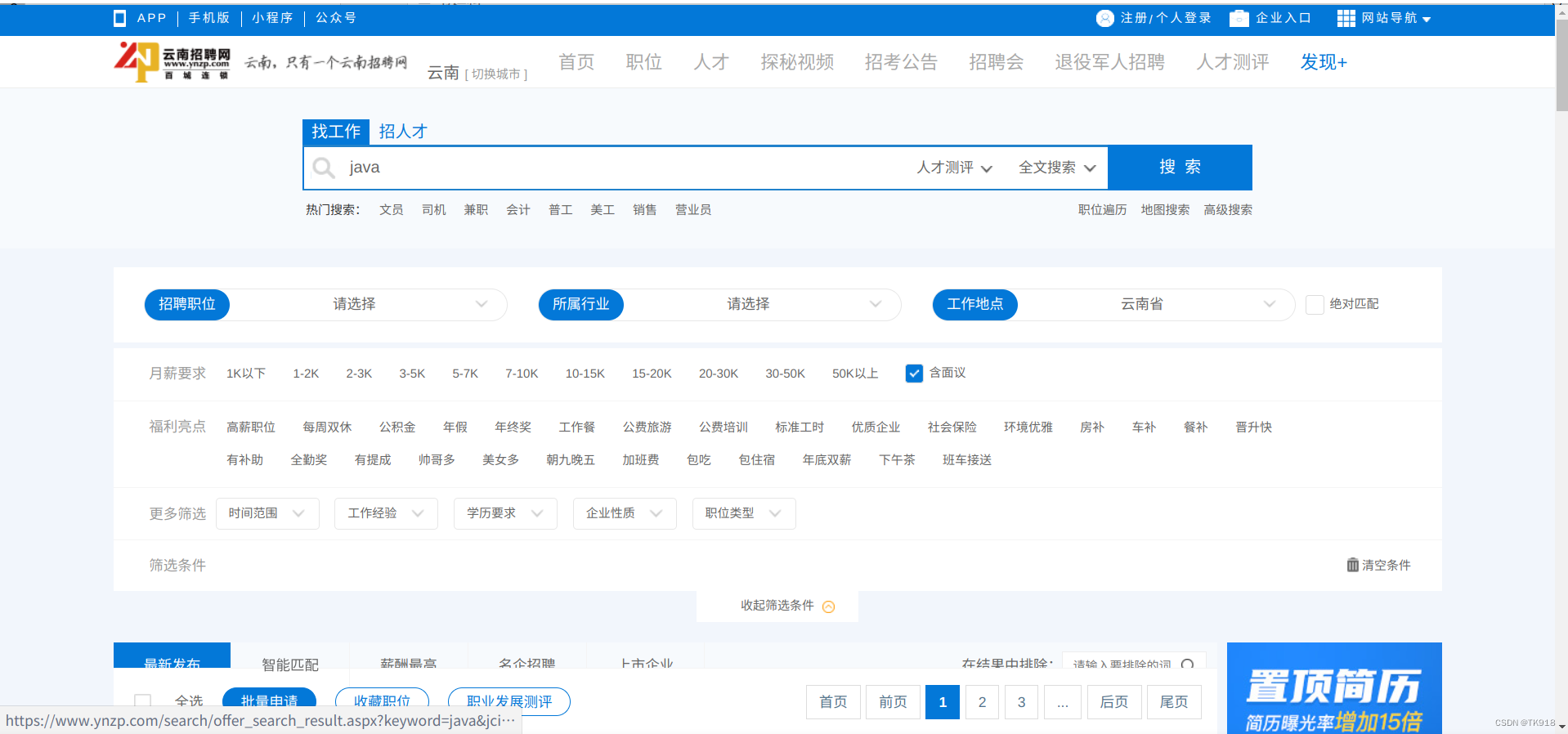Open the 首页 navigation item
The width and height of the screenshot is (1568, 734).
click(576, 62)
